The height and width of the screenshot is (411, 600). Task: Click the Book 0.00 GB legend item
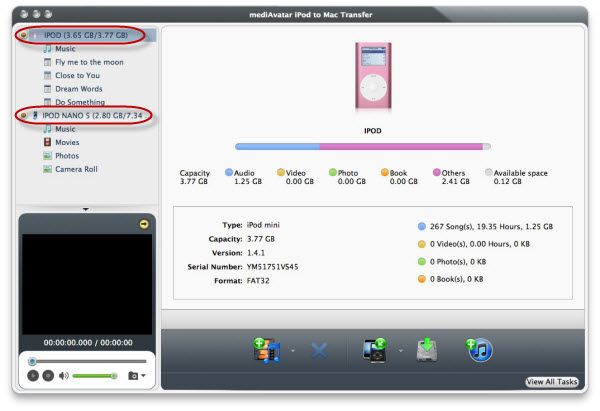[x=399, y=177]
